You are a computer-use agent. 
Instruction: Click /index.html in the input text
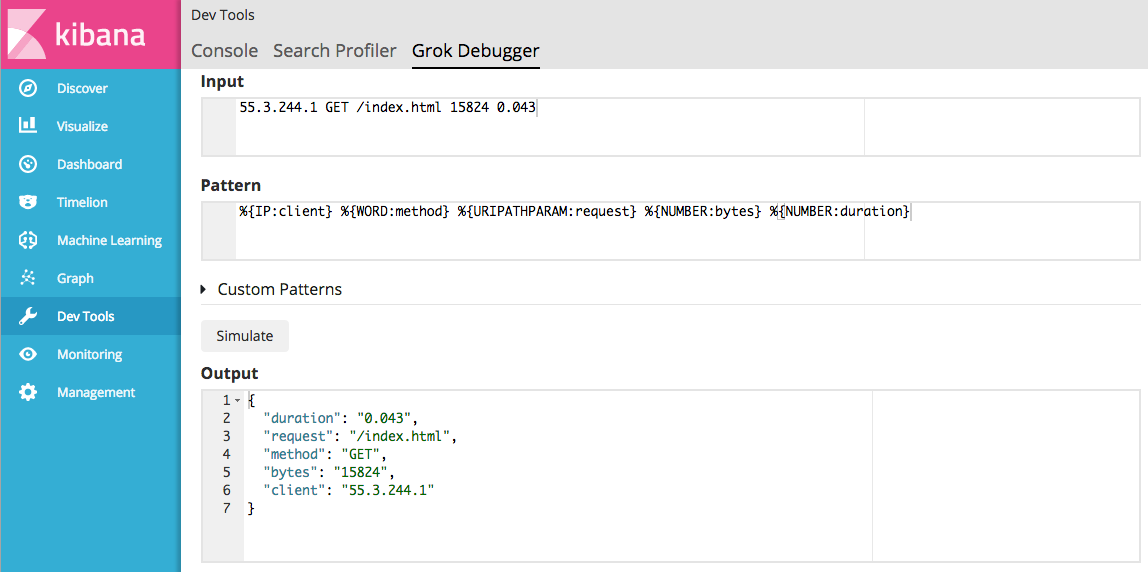tap(398, 108)
